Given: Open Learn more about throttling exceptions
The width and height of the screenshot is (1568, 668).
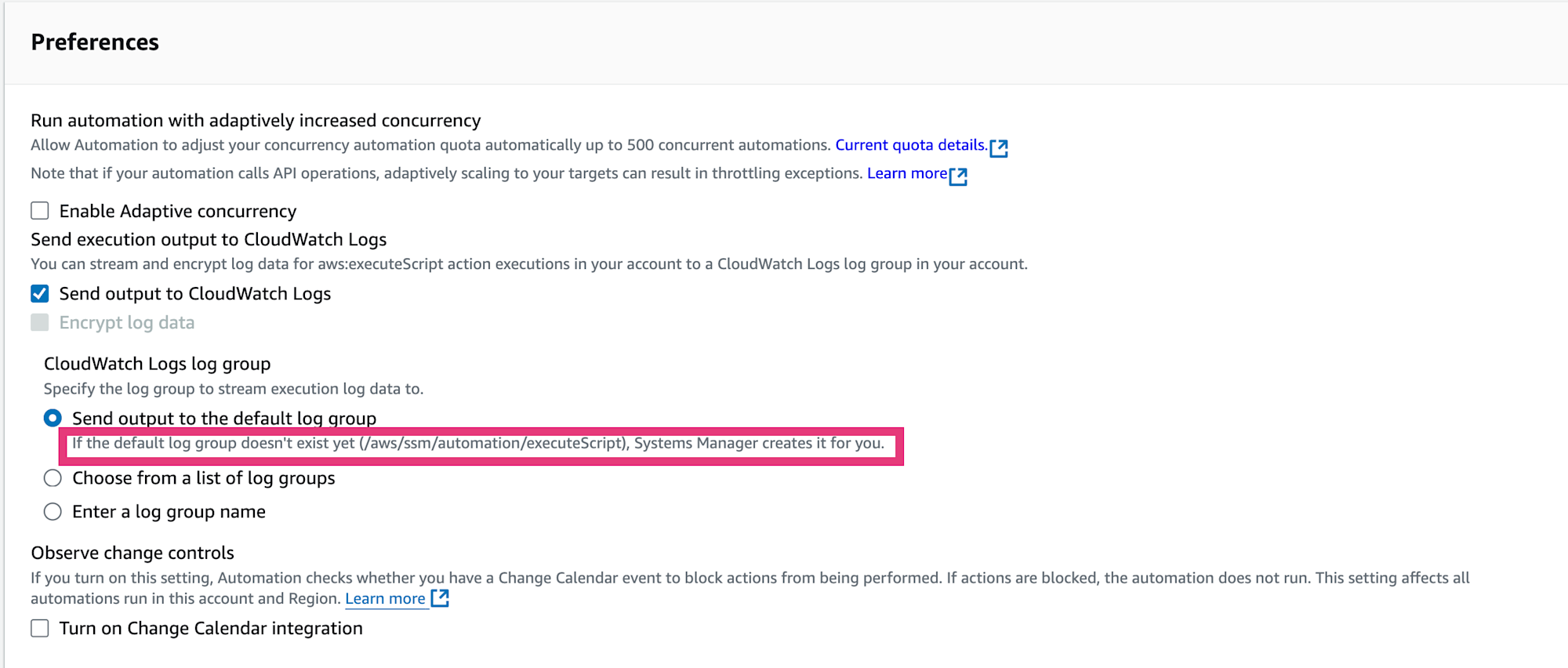Looking at the screenshot, I should [907, 173].
